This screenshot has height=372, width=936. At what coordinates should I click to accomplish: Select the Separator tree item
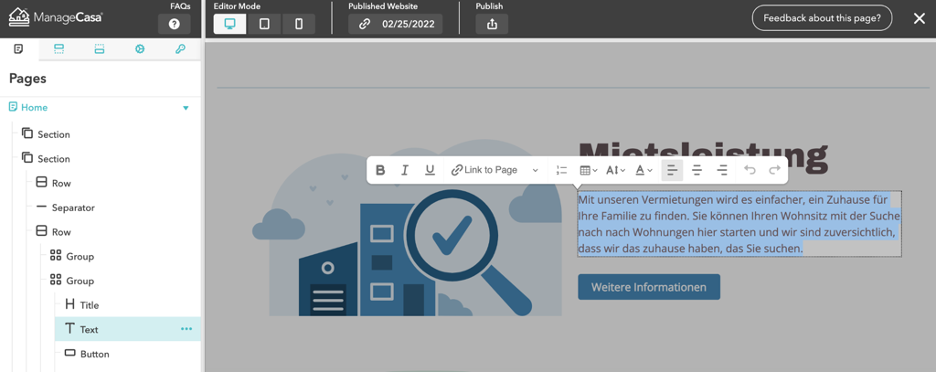(x=65, y=207)
